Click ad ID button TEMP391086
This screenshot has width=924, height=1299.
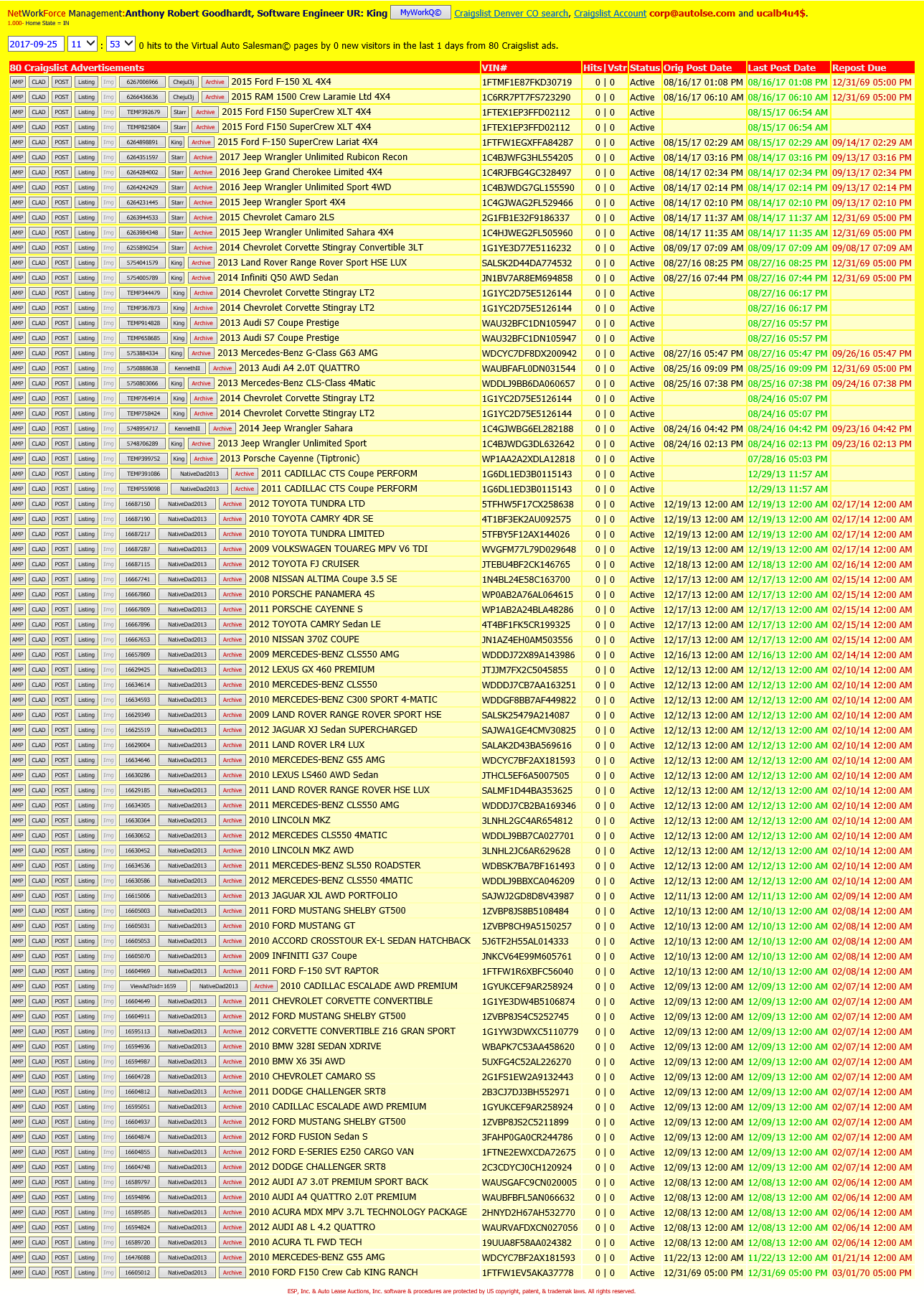tap(143, 474)
